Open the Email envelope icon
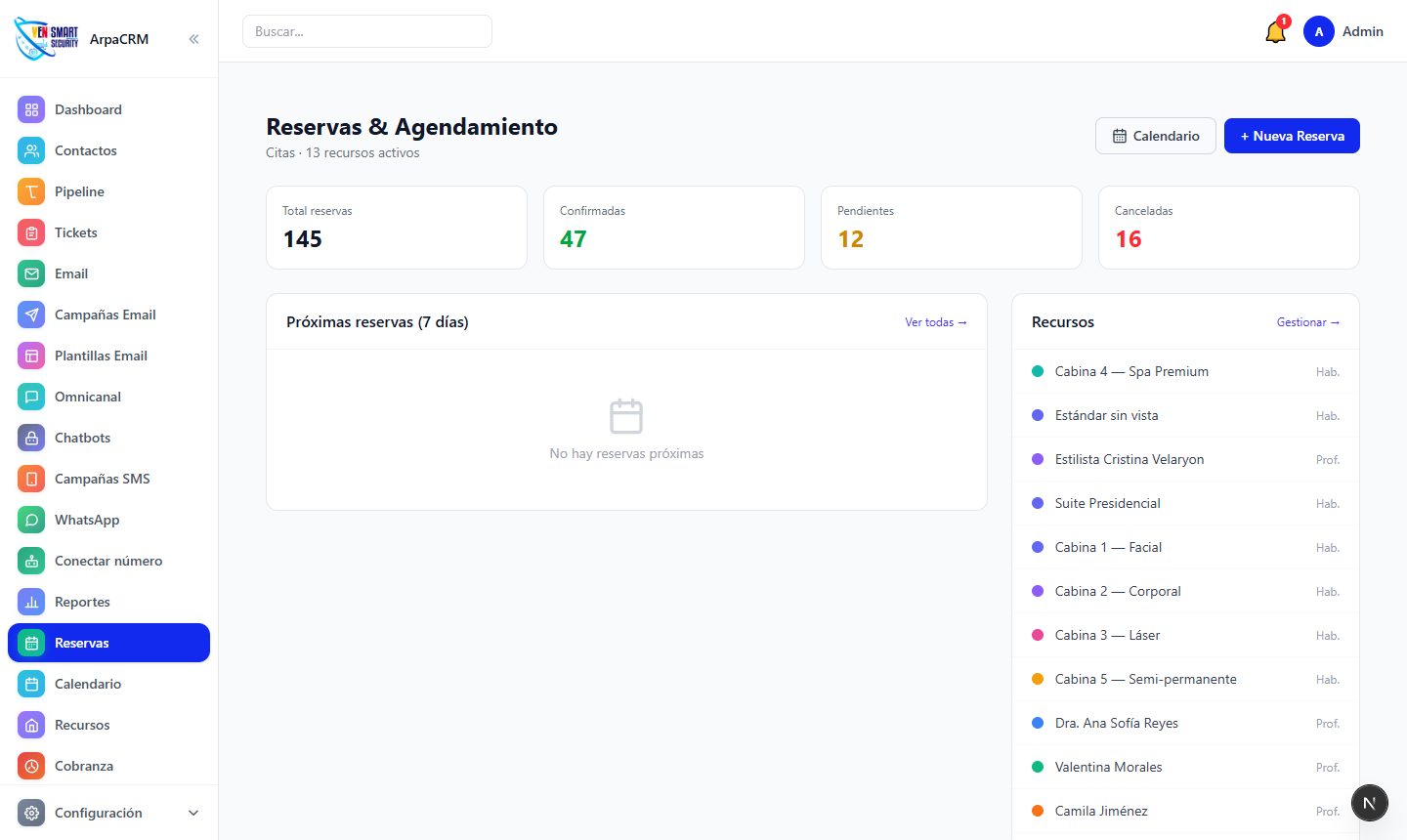The image size is (1407, 840). point(31,273)
